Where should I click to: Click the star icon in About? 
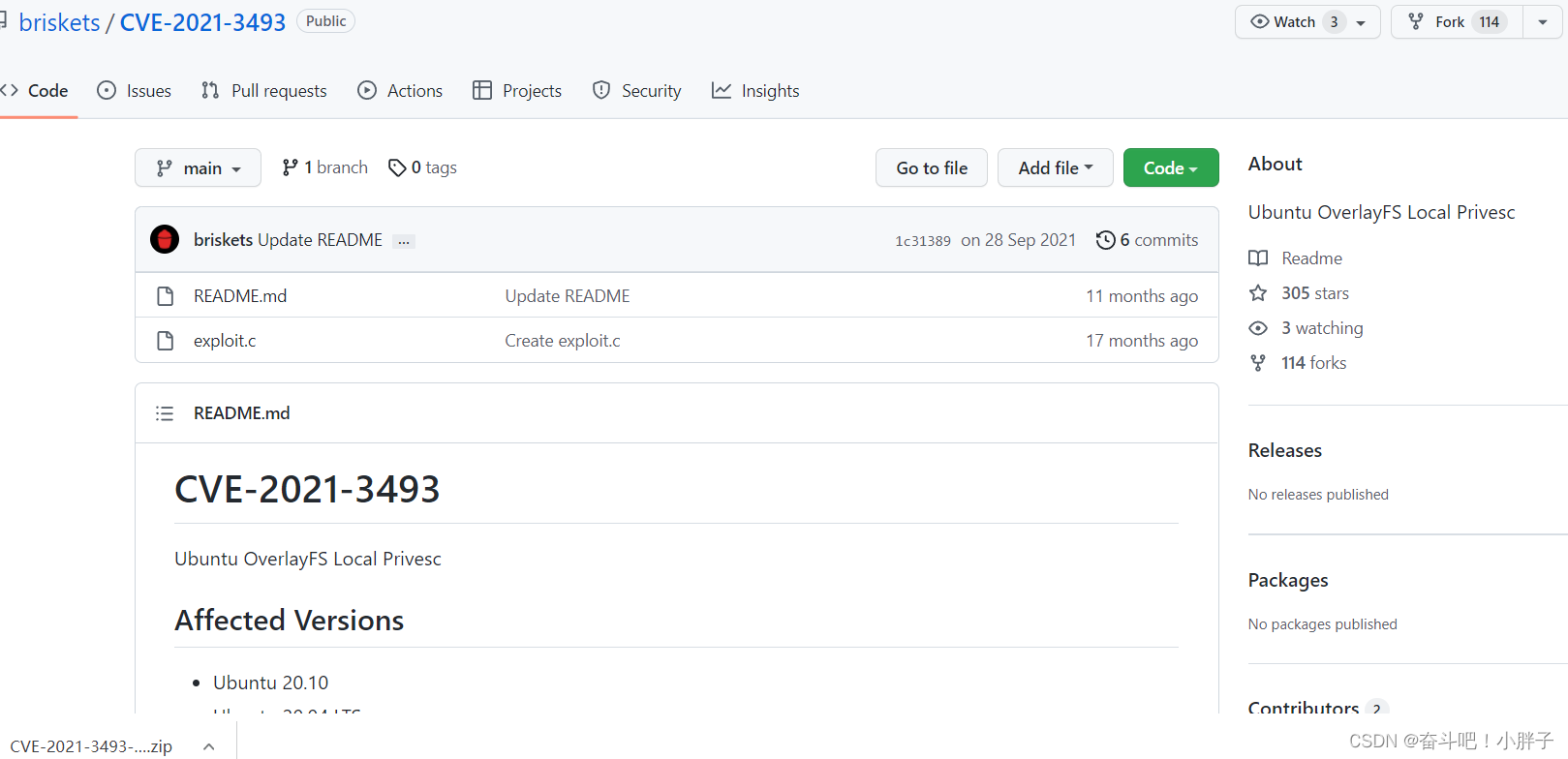pos(1258,293)
